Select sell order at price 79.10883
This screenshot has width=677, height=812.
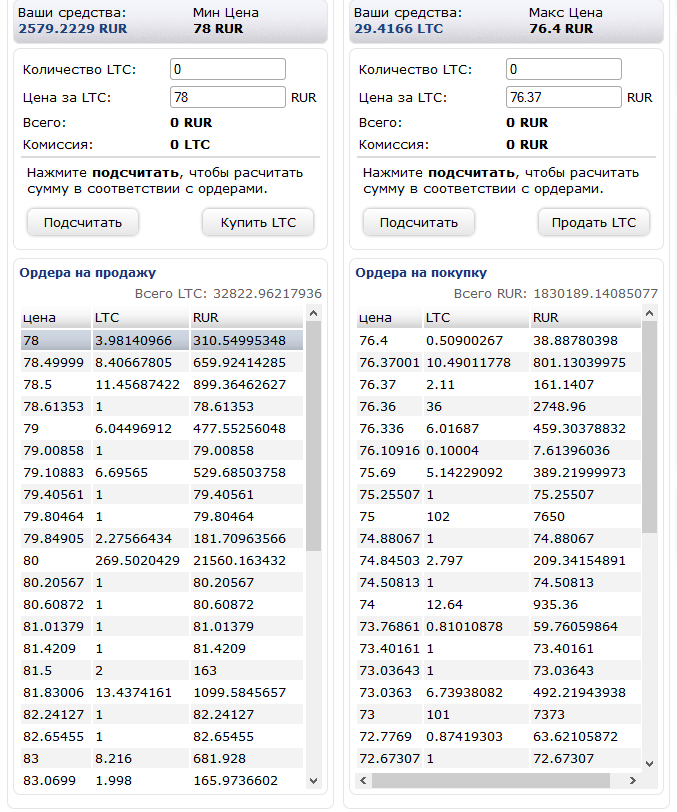(x=162, y=472)
